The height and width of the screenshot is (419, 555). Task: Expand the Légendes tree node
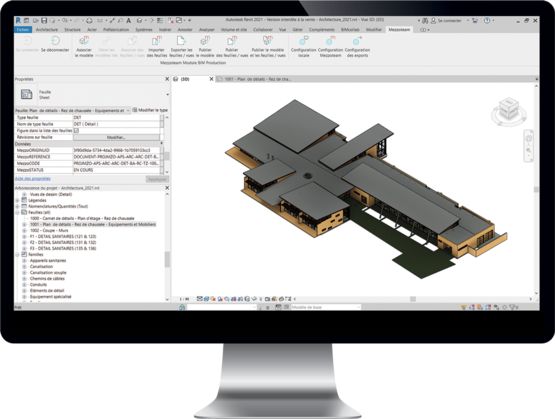(17, 200)
